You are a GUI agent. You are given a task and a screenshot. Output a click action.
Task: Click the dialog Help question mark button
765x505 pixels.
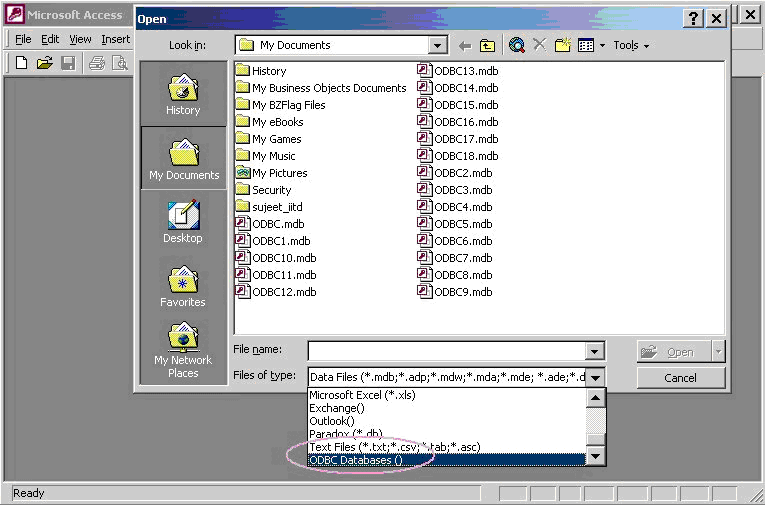click(693, 19)
